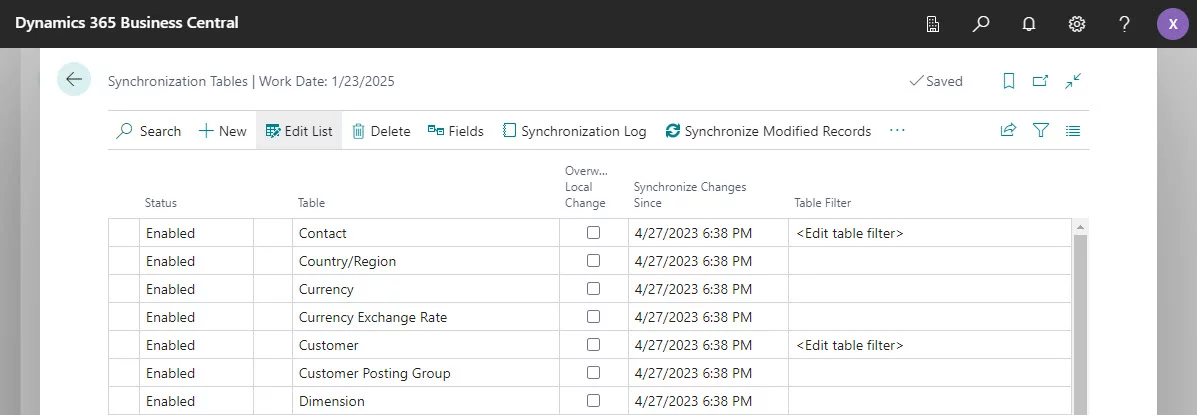Open the search magnifier in top bar
Viewport: 1197px width, 415px height.
click(x=981, y=24)
